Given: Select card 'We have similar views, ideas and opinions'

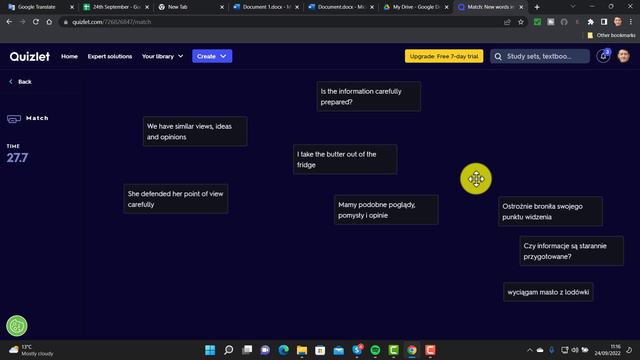Looking at the screenshot, I should pos(195,131).
